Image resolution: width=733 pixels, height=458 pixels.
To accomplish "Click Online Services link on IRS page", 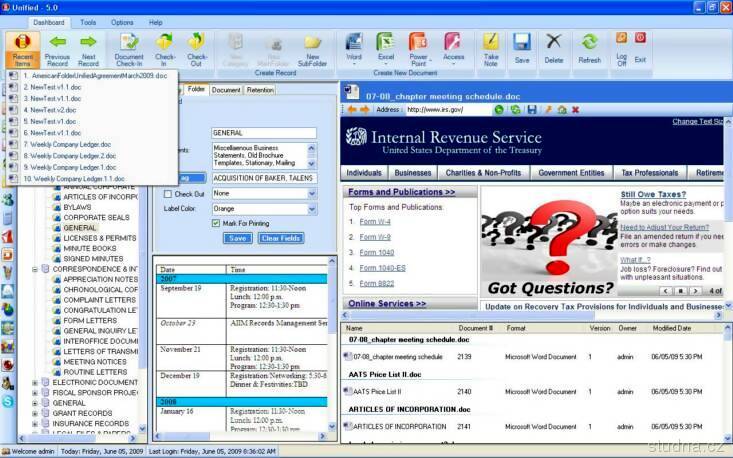I will click(387, 303).
